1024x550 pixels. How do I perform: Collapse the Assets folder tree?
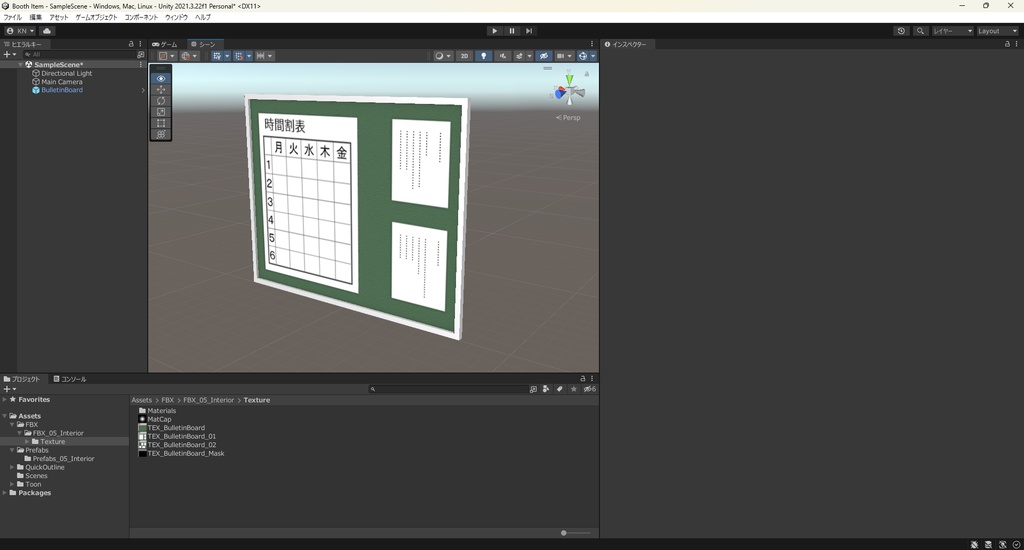click(x=5, y=416)
